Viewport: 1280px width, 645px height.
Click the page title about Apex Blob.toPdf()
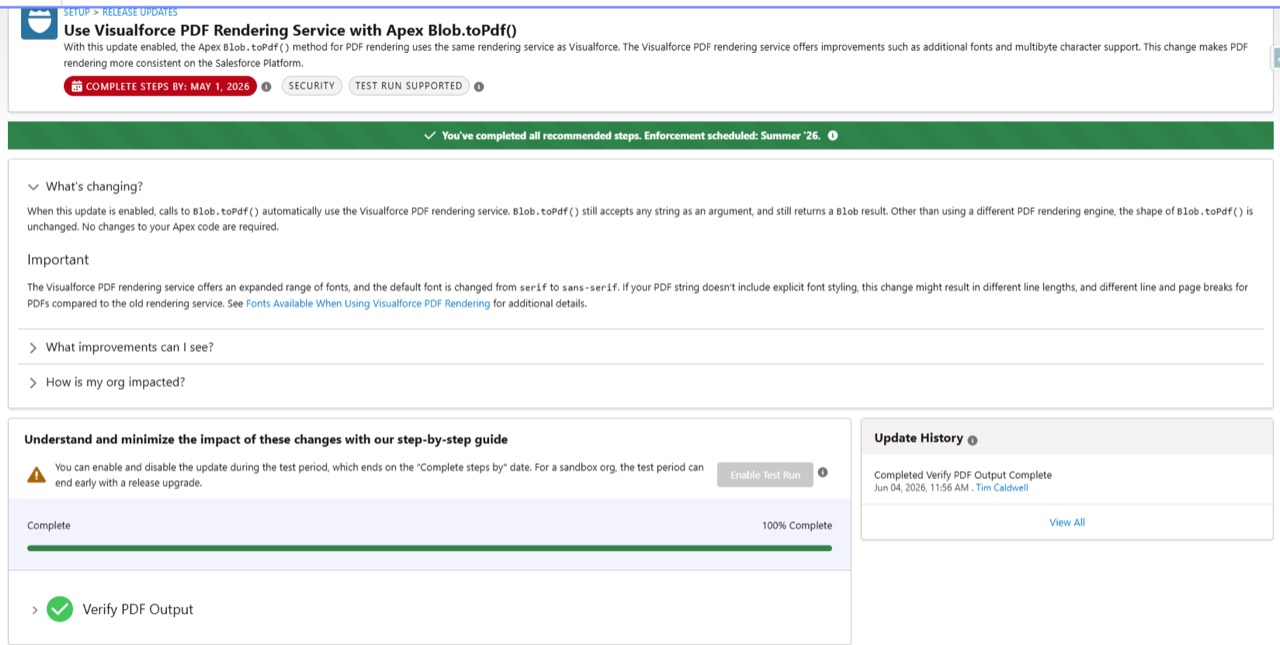click(291, 30)
